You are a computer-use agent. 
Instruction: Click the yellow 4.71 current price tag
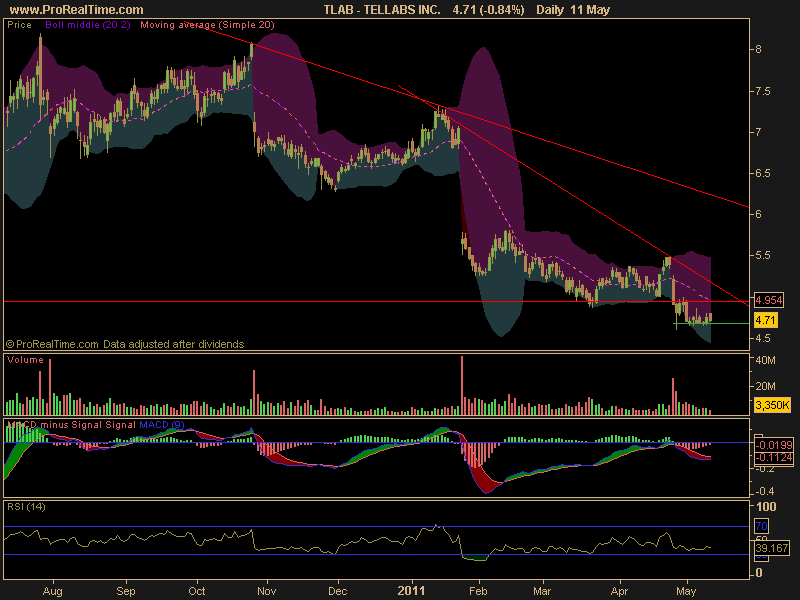tap(765, 320)
